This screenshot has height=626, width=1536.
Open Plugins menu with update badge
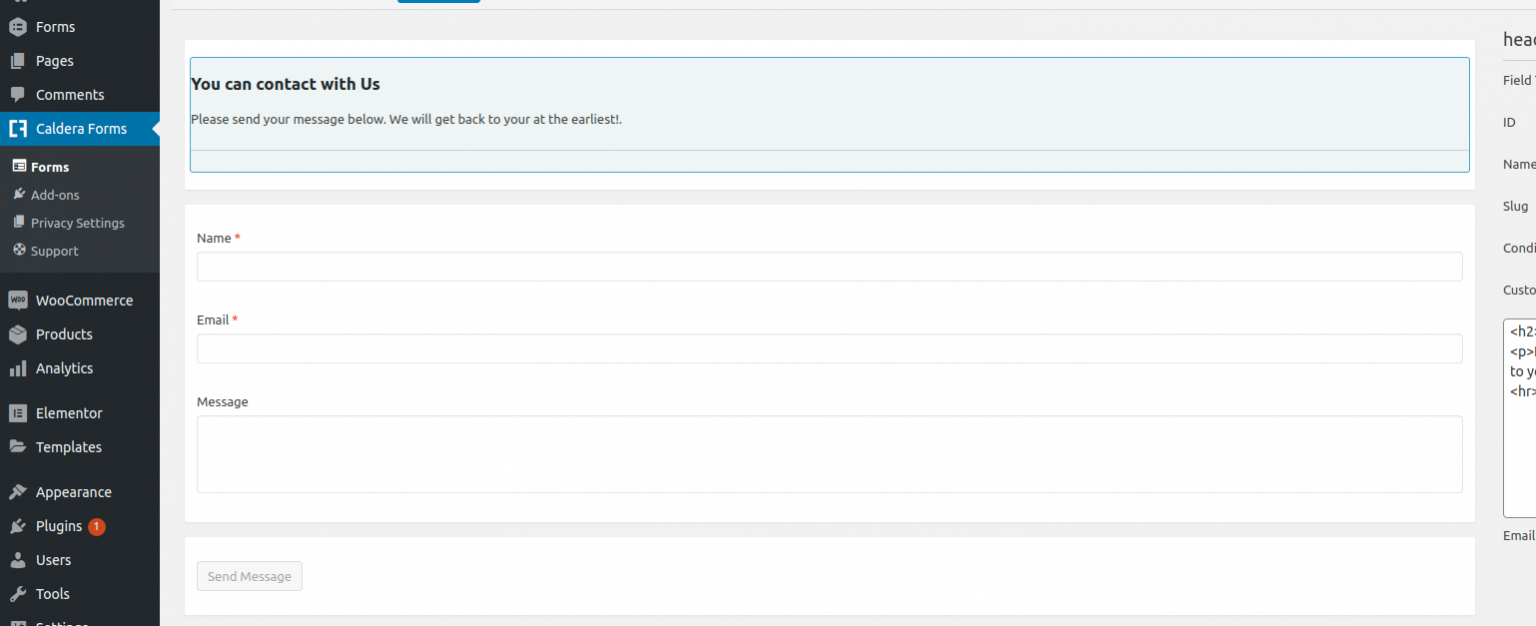click(59, 526)
